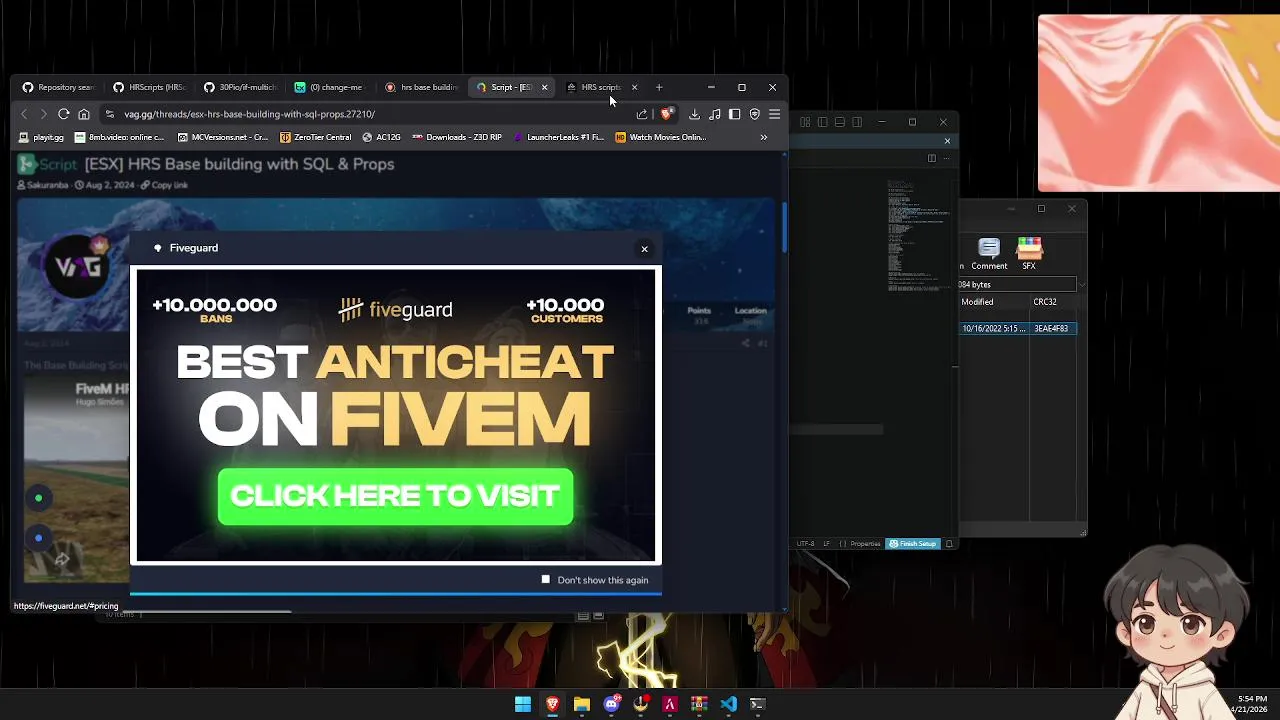Viewport: 1280px width, 720px height.
Task: Open the Brave hamburger main menu
Action: [x=774, y=114]
